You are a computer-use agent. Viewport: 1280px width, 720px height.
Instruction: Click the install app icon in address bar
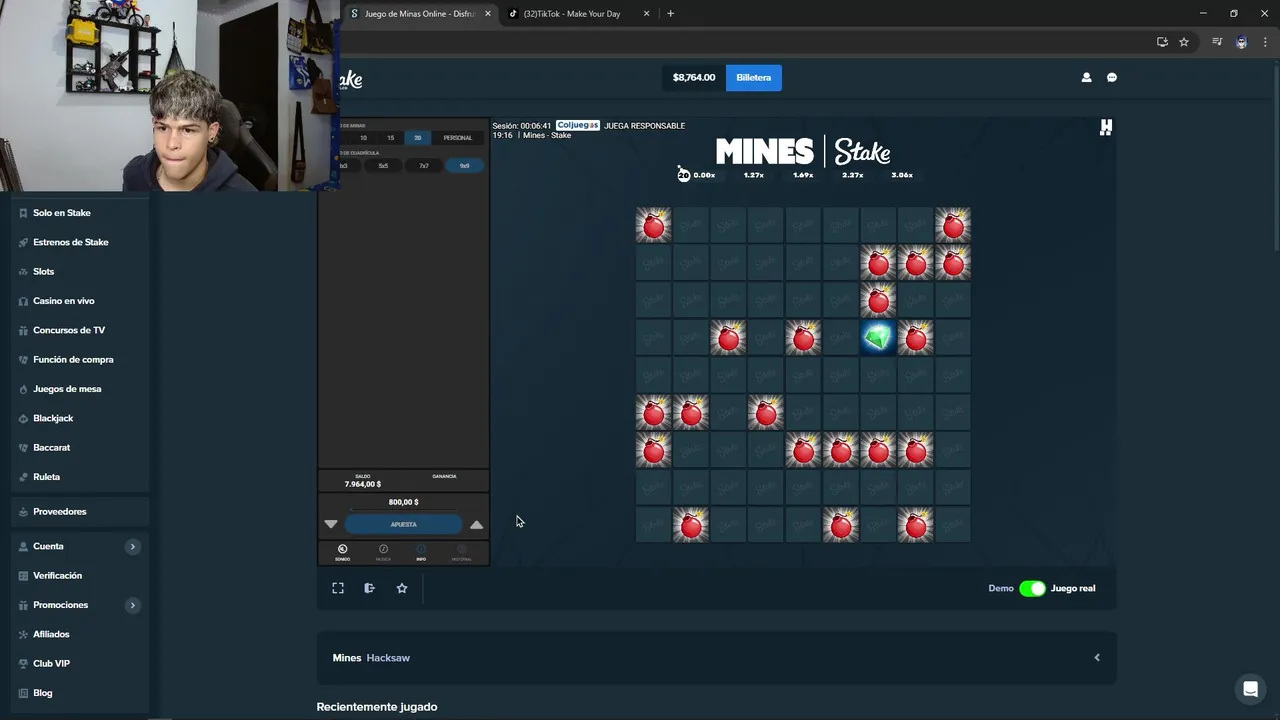pyautogui.click(x=1162, y=42)
